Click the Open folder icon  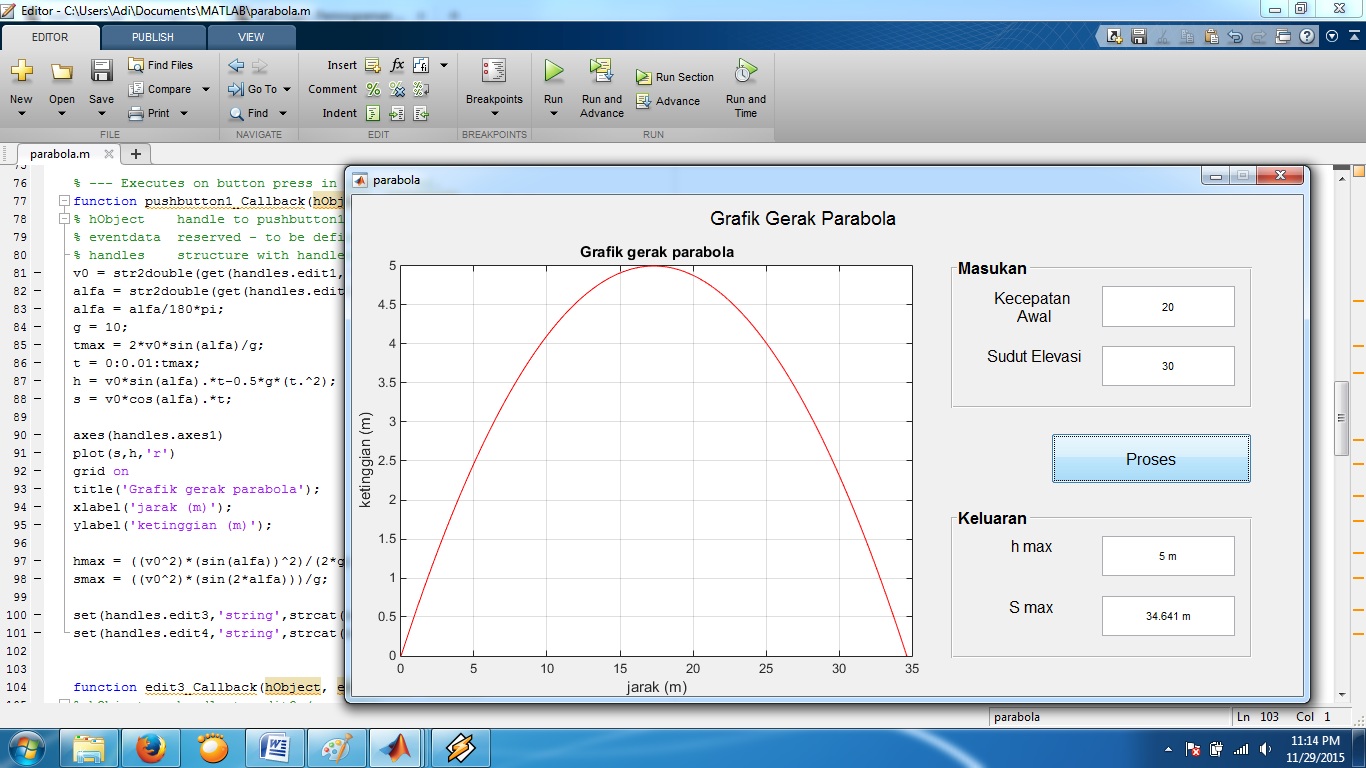click(x=62, y=71)
